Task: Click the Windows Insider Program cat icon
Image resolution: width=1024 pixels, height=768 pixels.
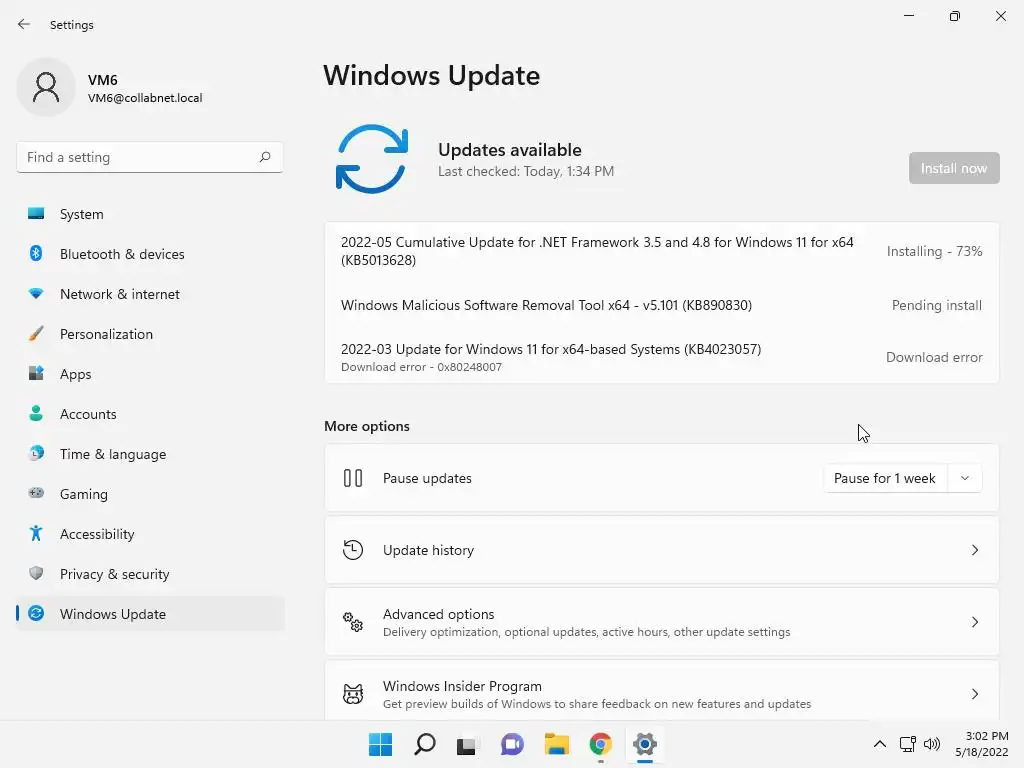Action: [x=353, y=694]
